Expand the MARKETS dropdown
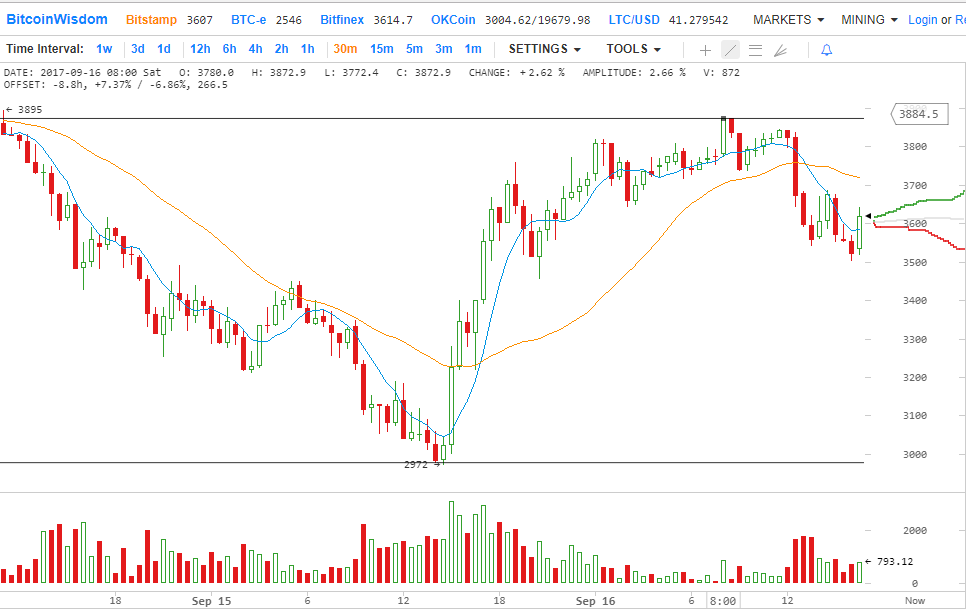Image resolution: width=966 pixels, height=614 pixels. [x=788, y=20]
